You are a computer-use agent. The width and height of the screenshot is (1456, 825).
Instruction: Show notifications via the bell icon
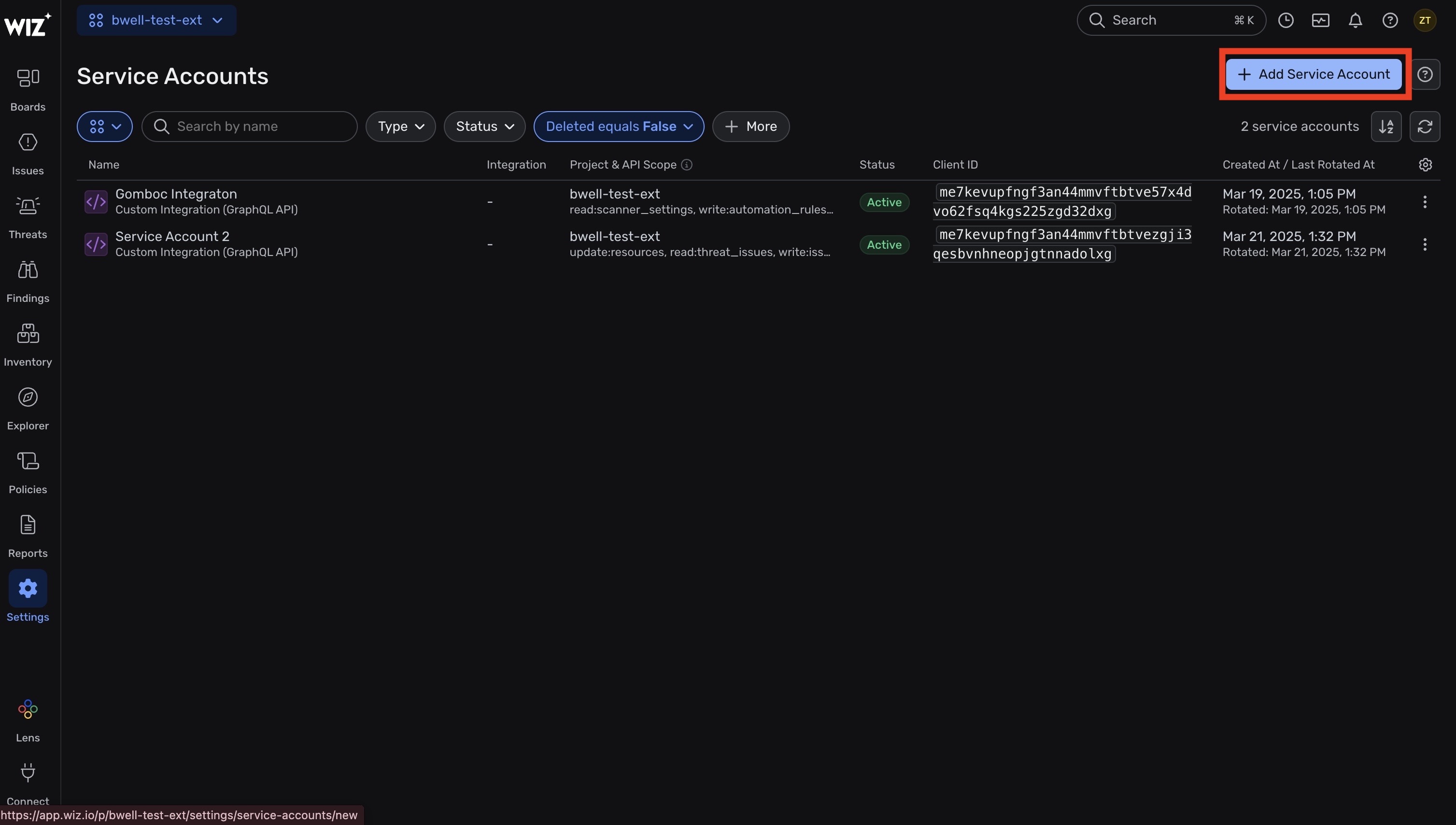tap(1355, 20)
